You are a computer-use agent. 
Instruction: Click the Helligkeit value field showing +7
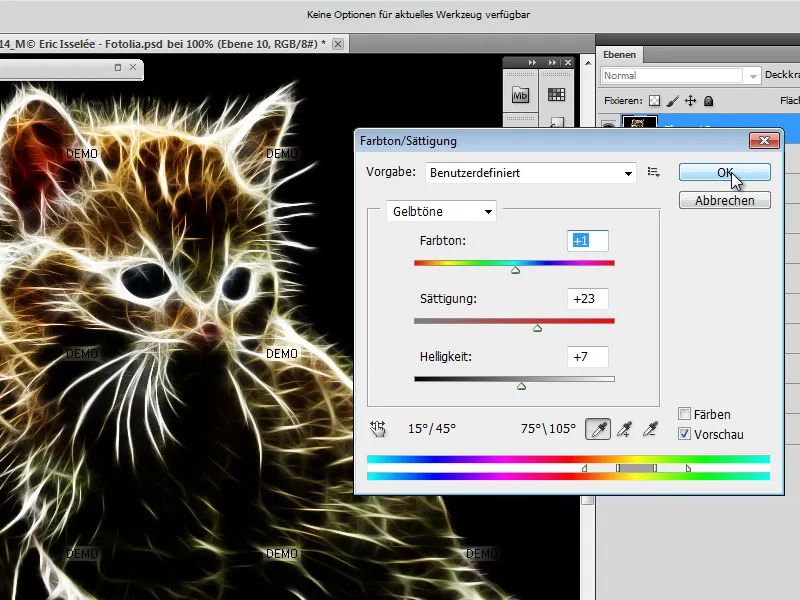(x=588, y=357)
